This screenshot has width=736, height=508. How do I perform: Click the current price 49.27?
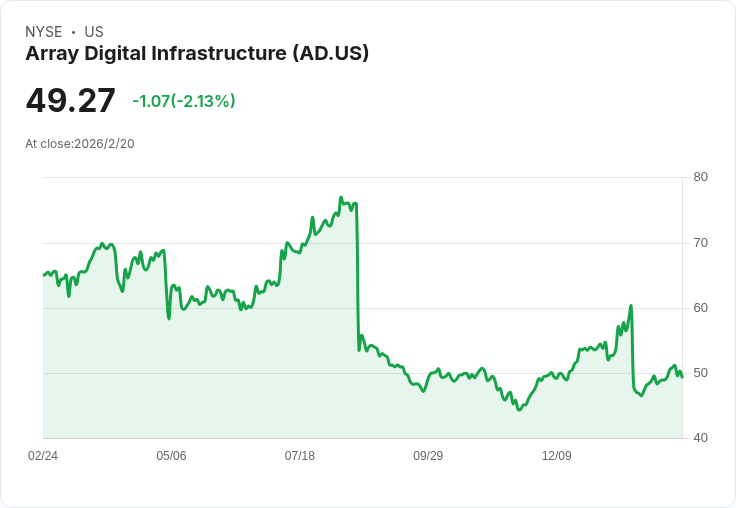point(70,101)
